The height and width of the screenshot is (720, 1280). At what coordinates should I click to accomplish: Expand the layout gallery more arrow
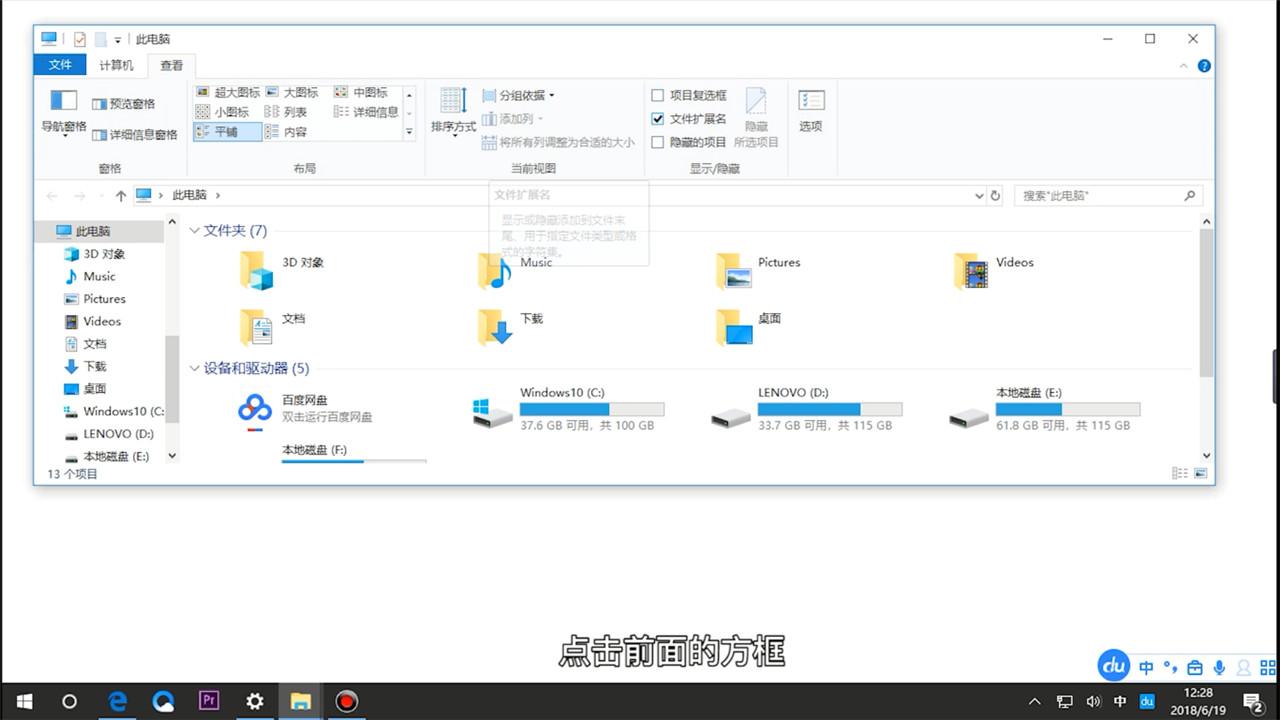409,132
